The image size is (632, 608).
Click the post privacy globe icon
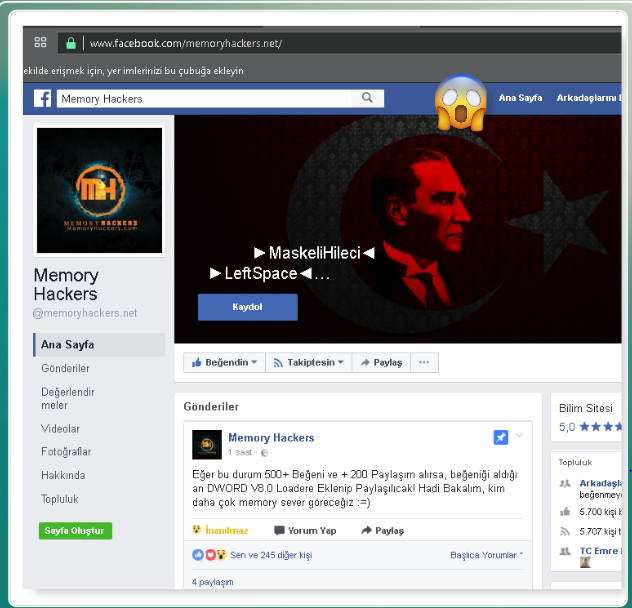pos(264,453)
